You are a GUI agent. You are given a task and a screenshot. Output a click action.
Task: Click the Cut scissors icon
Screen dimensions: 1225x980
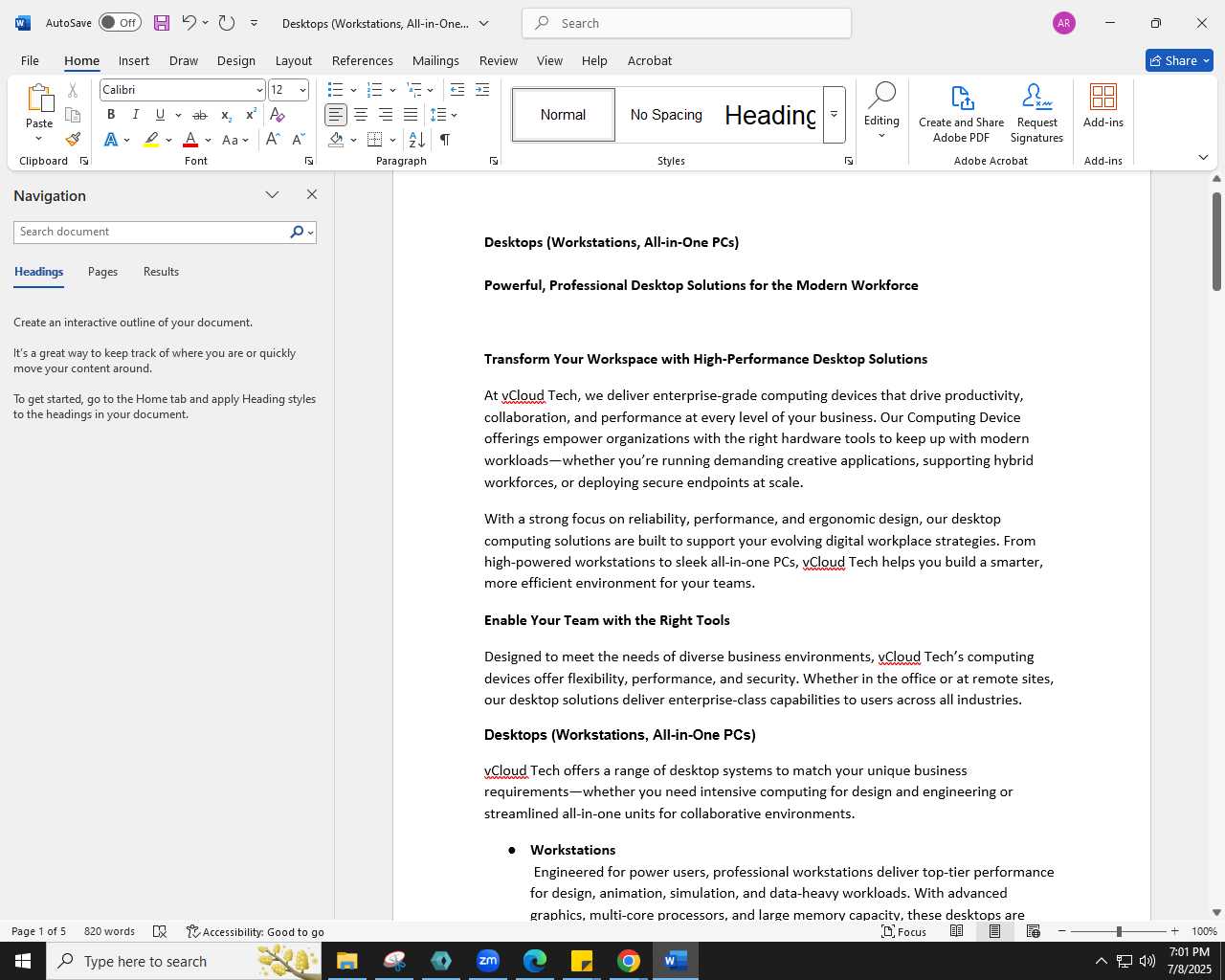click(x=73, y=91)
